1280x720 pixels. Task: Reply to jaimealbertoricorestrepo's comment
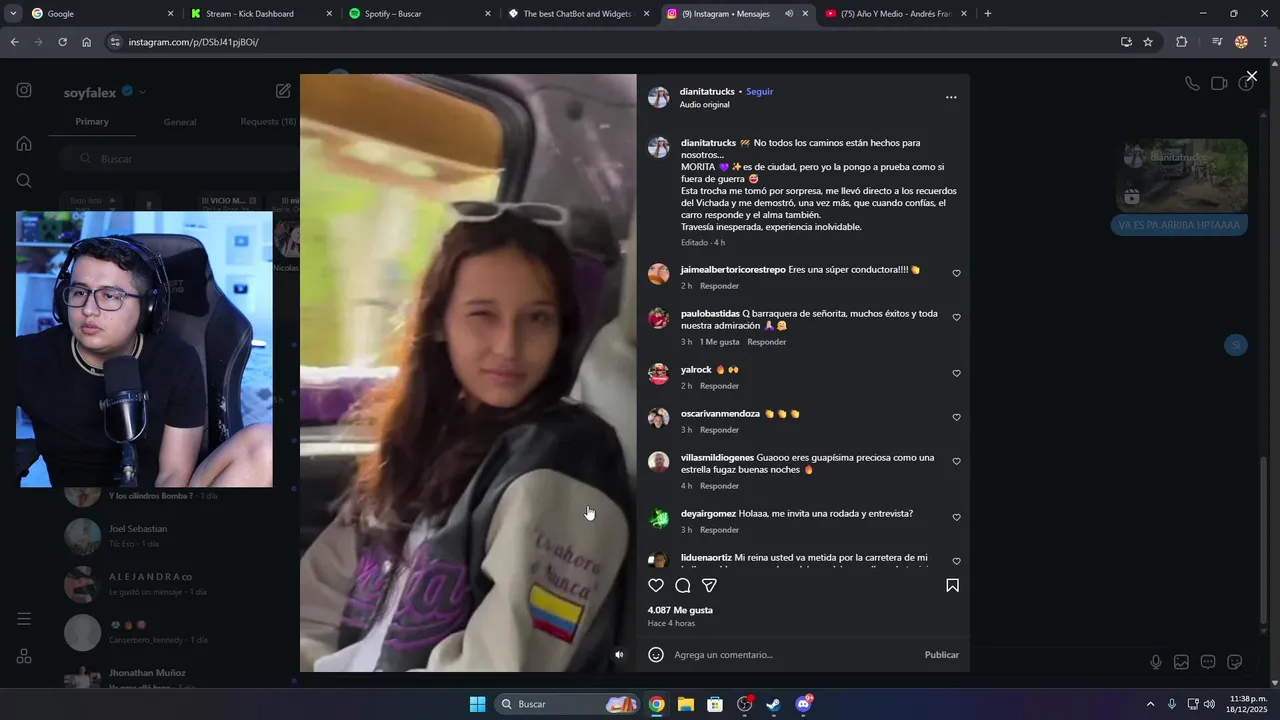coord(719,286)
